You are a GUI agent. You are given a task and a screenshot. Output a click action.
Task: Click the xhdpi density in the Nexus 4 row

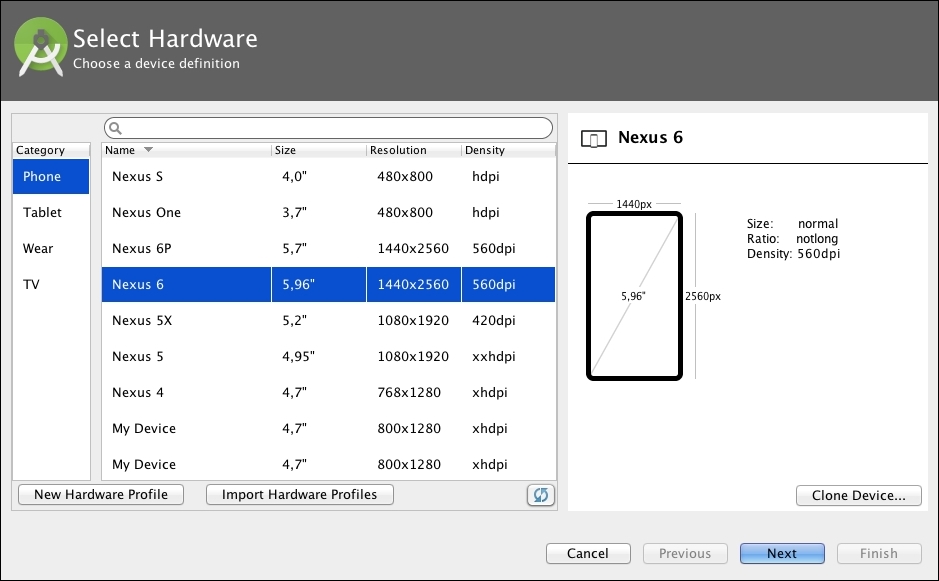tap(490, 392)
